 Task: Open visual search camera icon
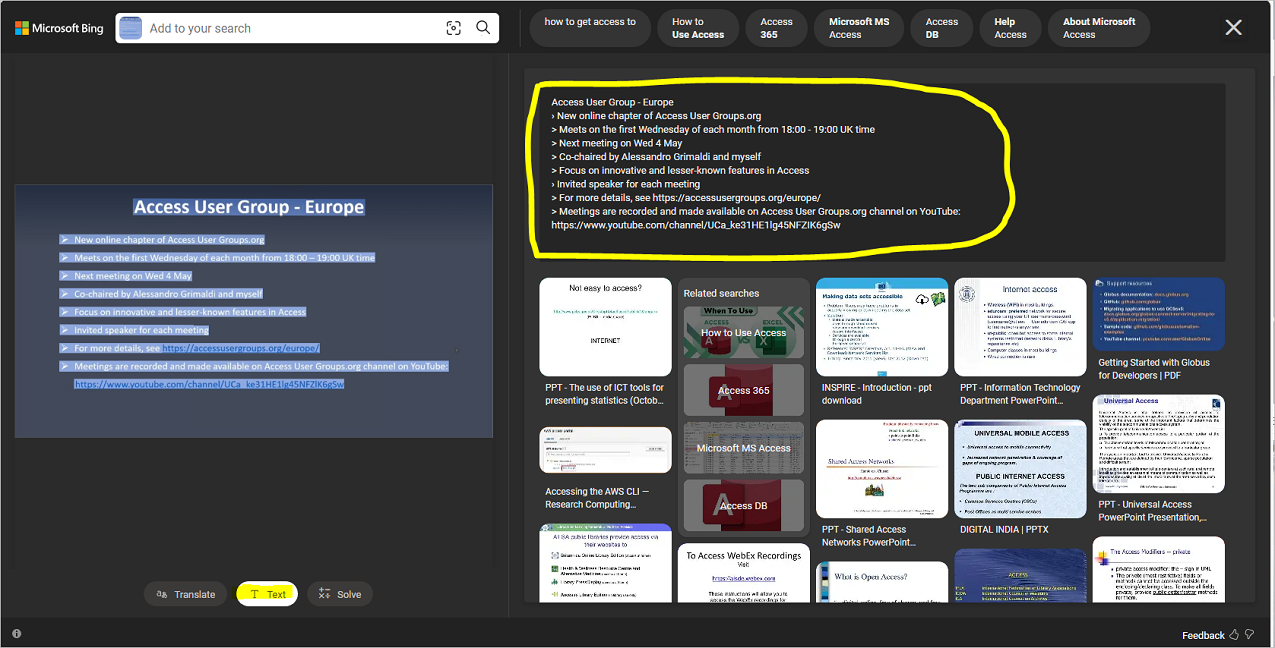pyautogui.click(x=454, y=28)
